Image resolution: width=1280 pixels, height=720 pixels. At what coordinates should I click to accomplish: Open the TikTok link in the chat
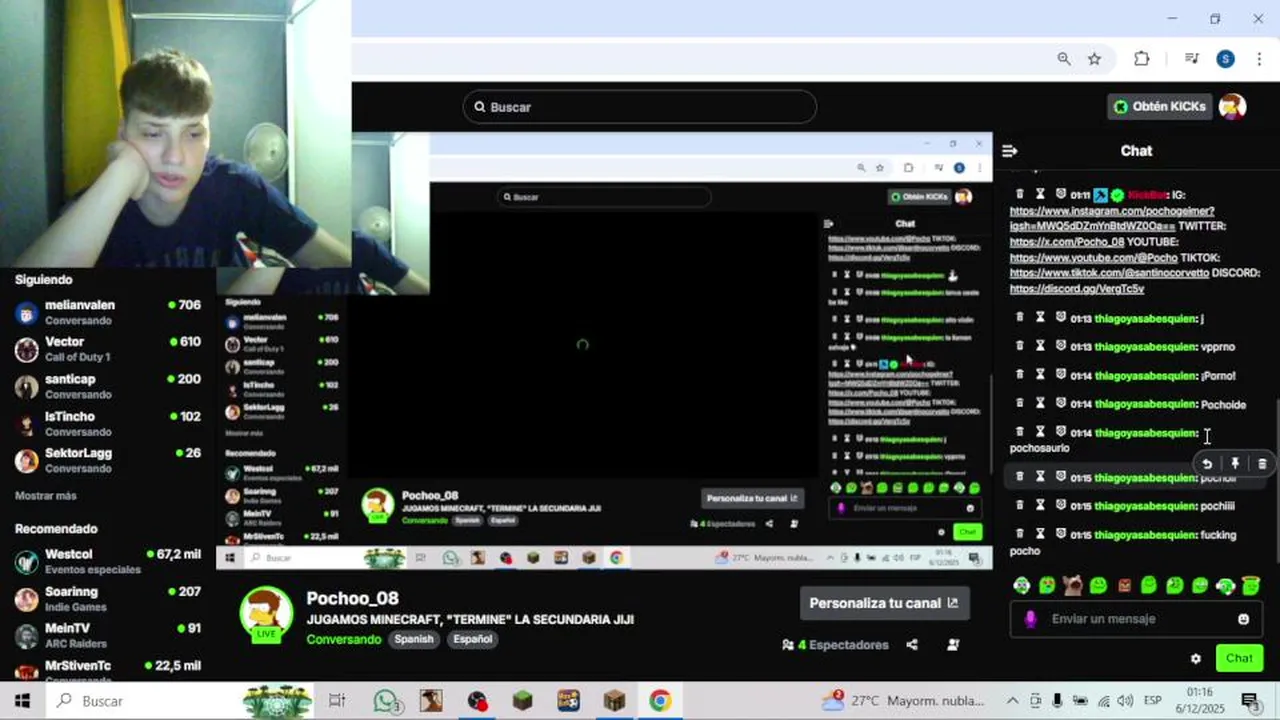point(1109,273)
